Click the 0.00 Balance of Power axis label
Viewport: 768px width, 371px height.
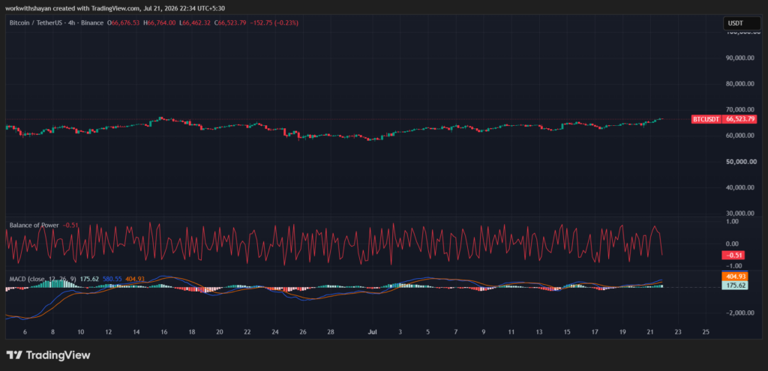(x=732, y=244)
